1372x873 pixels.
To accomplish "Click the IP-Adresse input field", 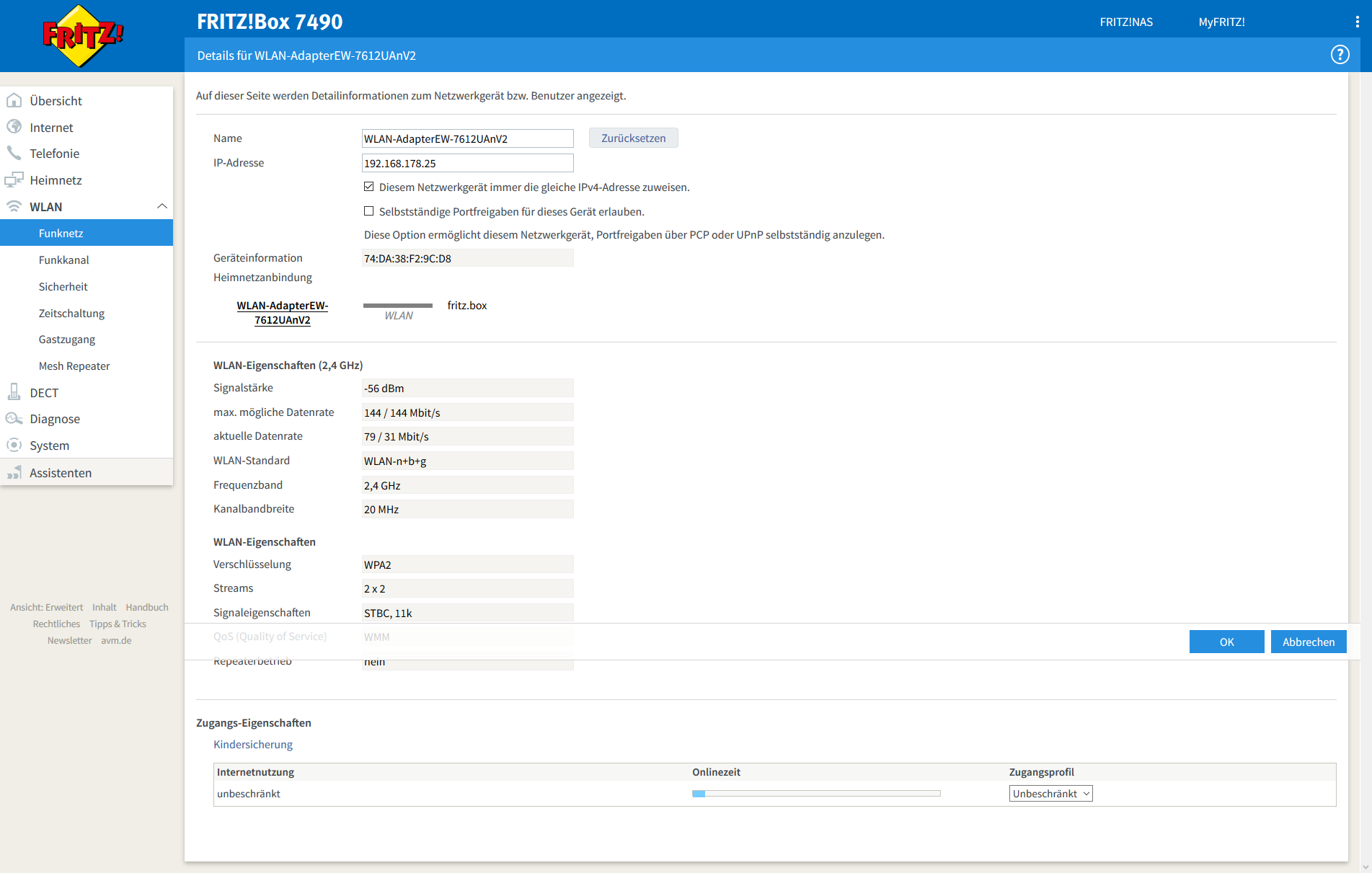I will pos(467,163).
